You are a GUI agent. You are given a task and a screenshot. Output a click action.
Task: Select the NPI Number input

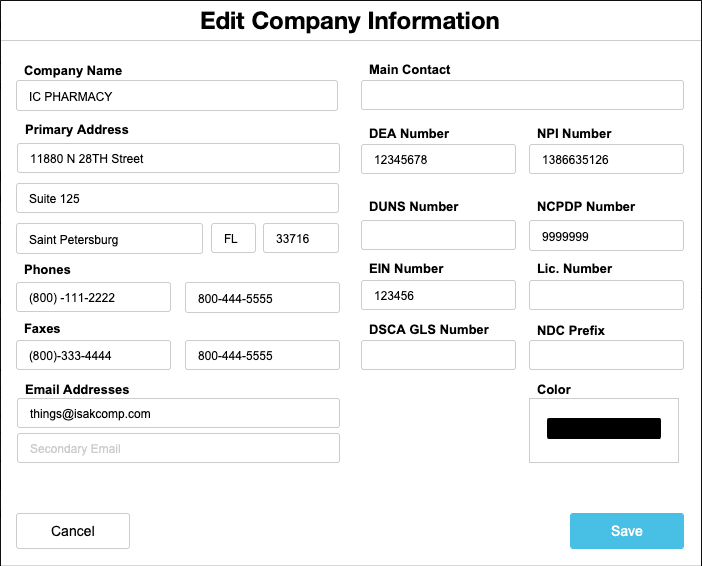606,160
